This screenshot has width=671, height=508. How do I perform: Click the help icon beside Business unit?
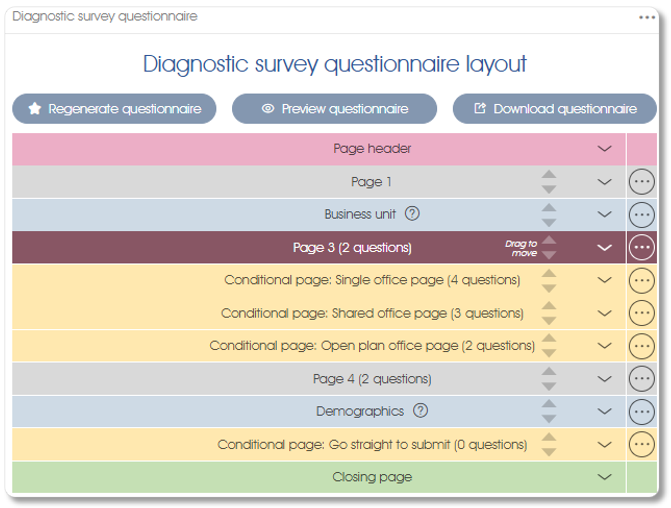coord(412,213)
